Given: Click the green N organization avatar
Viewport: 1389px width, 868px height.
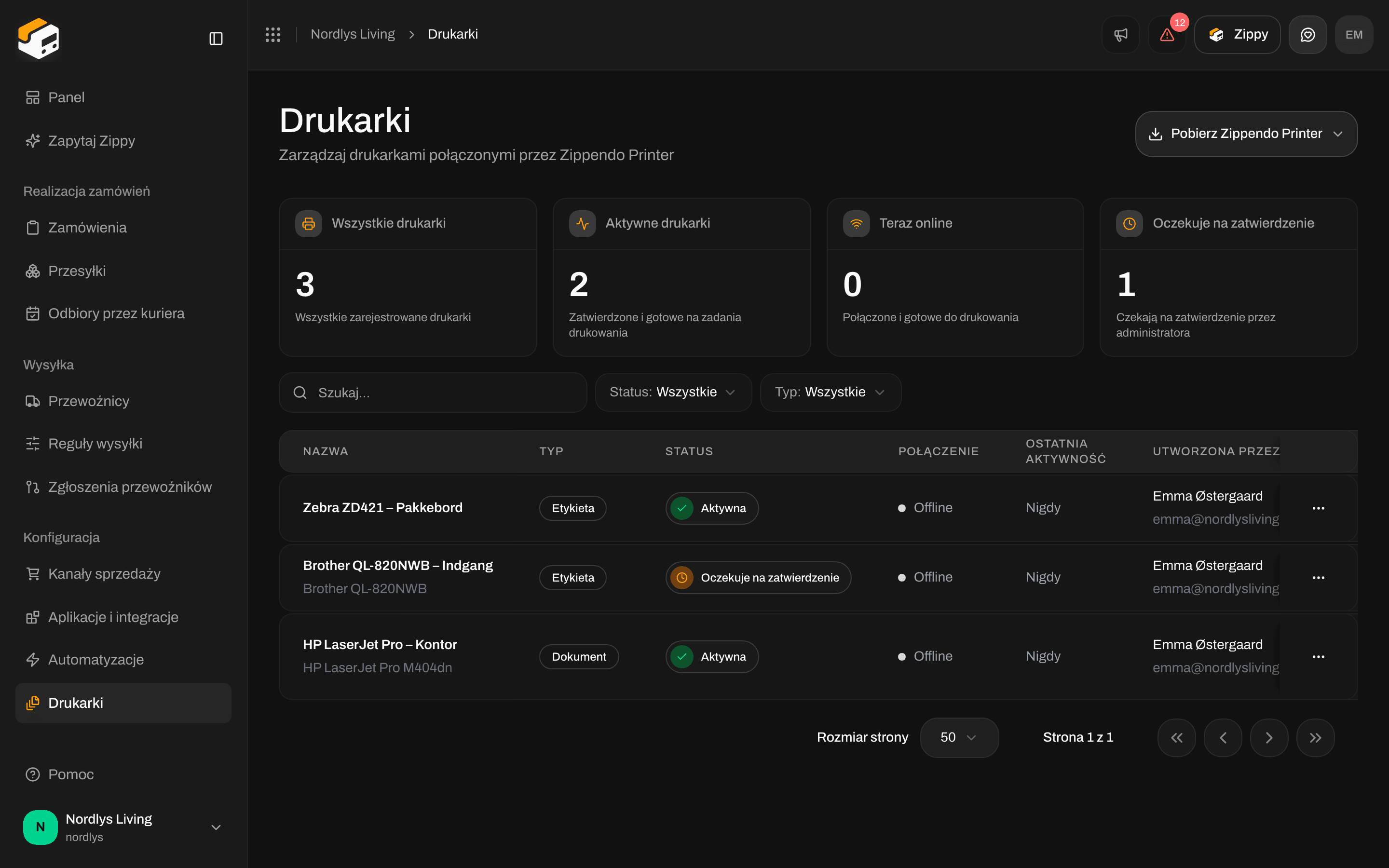Looking at the screenshot, I should (x=40, y=827).
